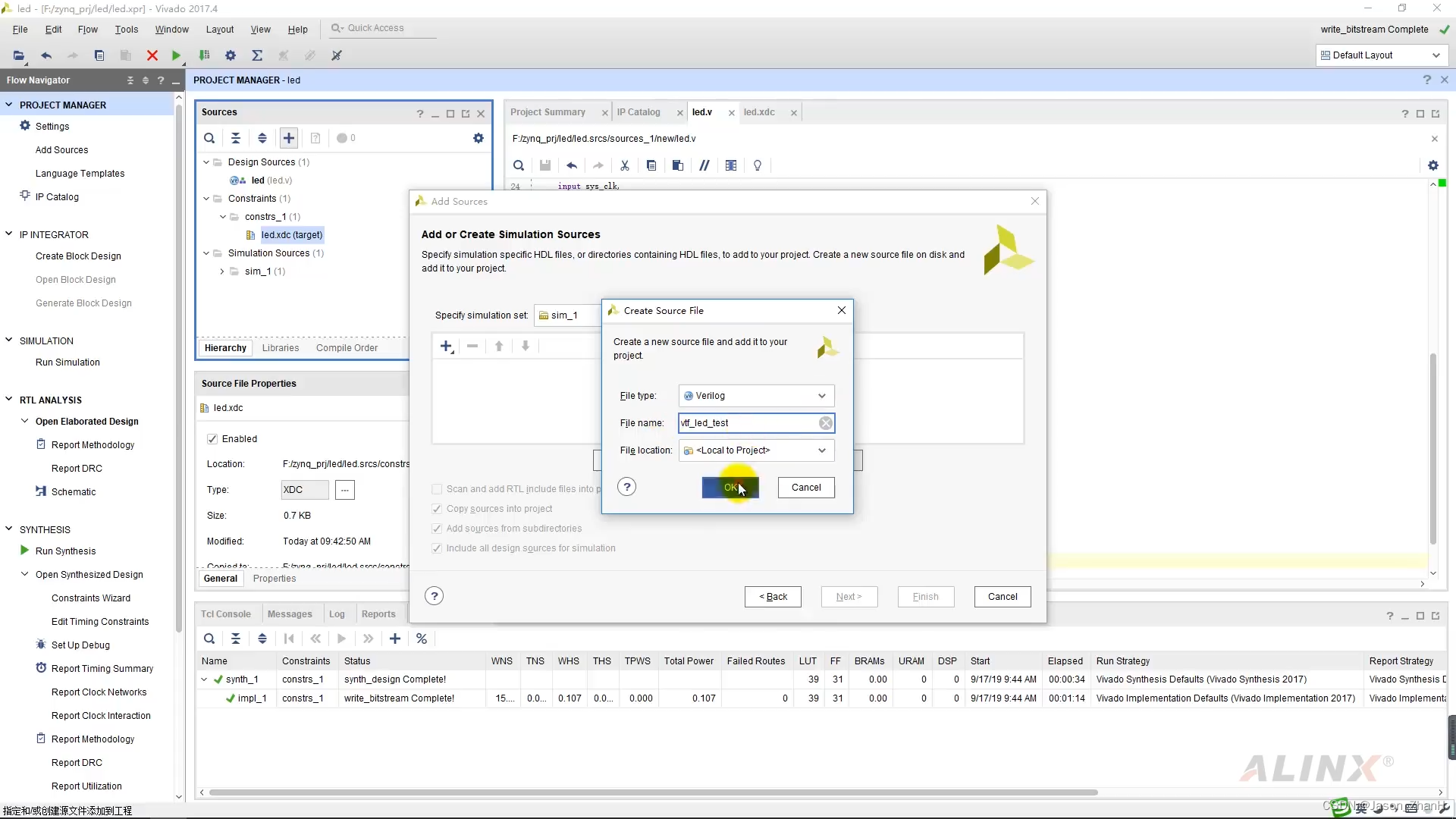Click the Sources panel settings gear icon
Screen dimensions: 1456x819
[x=478, y=138]
